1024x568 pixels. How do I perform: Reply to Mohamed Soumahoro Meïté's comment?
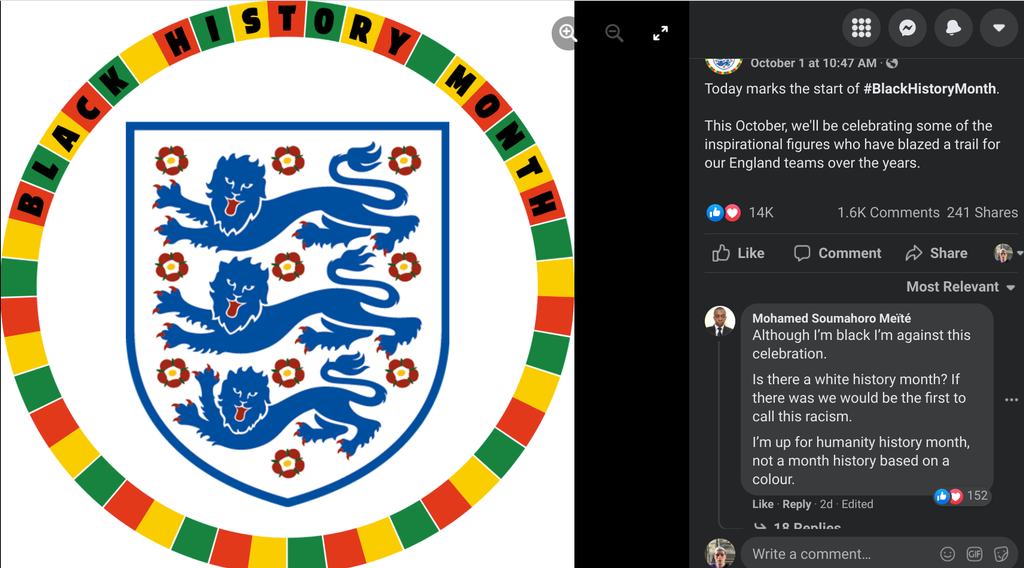(797, 504)
